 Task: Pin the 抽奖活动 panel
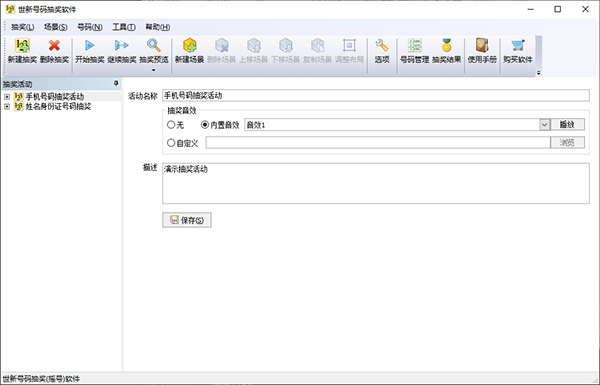click(x=116, y=83)
